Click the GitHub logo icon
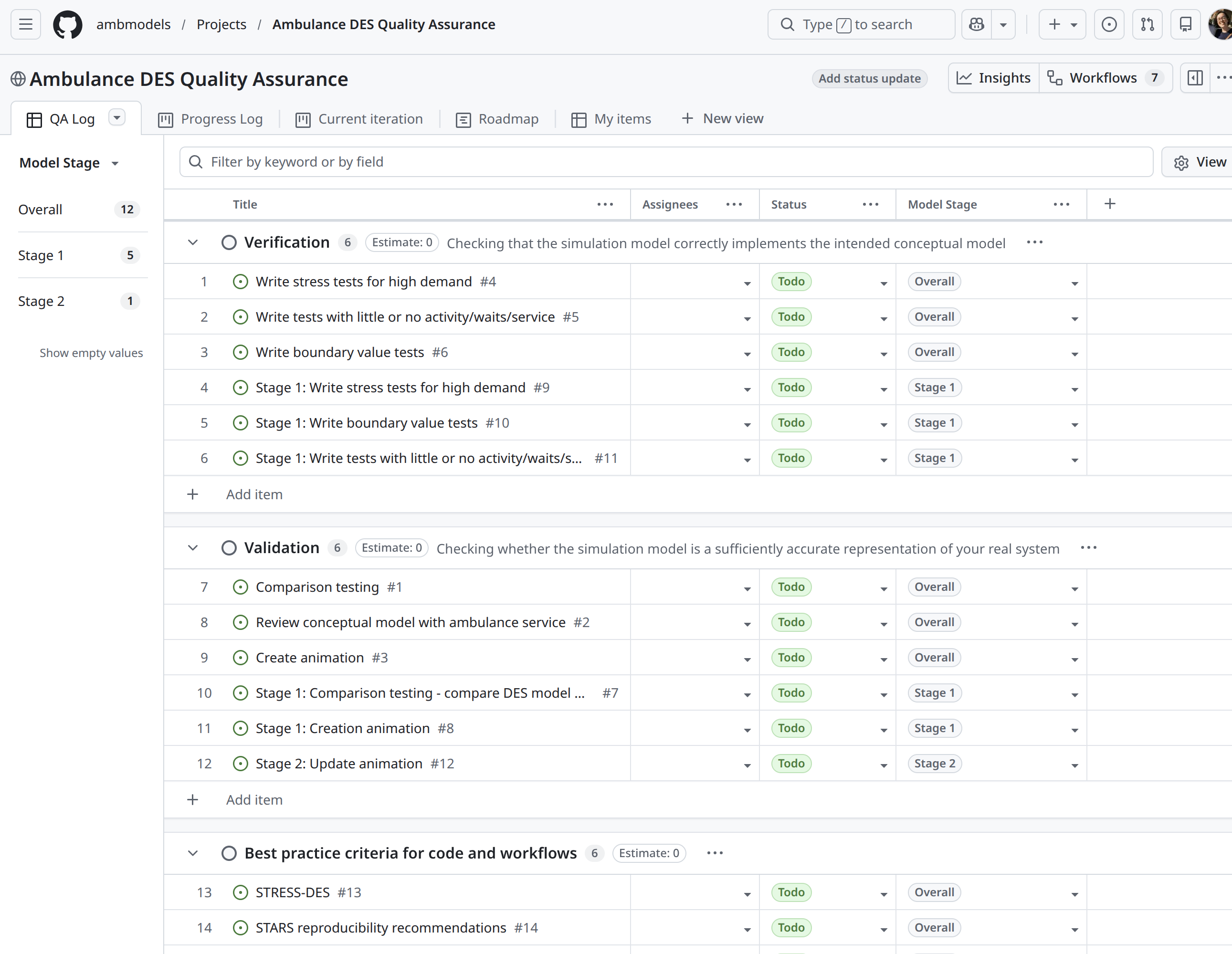 [67, 24]
